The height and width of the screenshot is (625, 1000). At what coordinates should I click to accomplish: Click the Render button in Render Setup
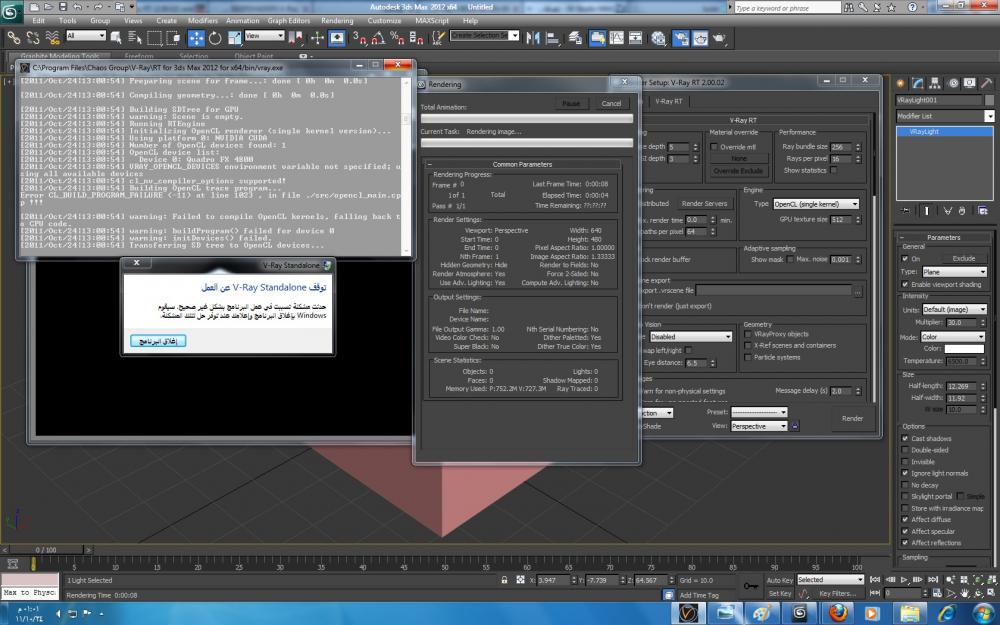tap(852, 418)
